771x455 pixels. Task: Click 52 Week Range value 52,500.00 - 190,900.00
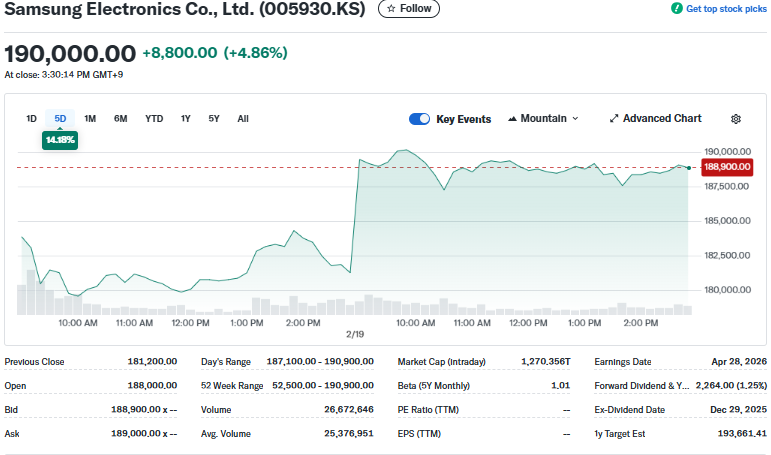(323, 386)
